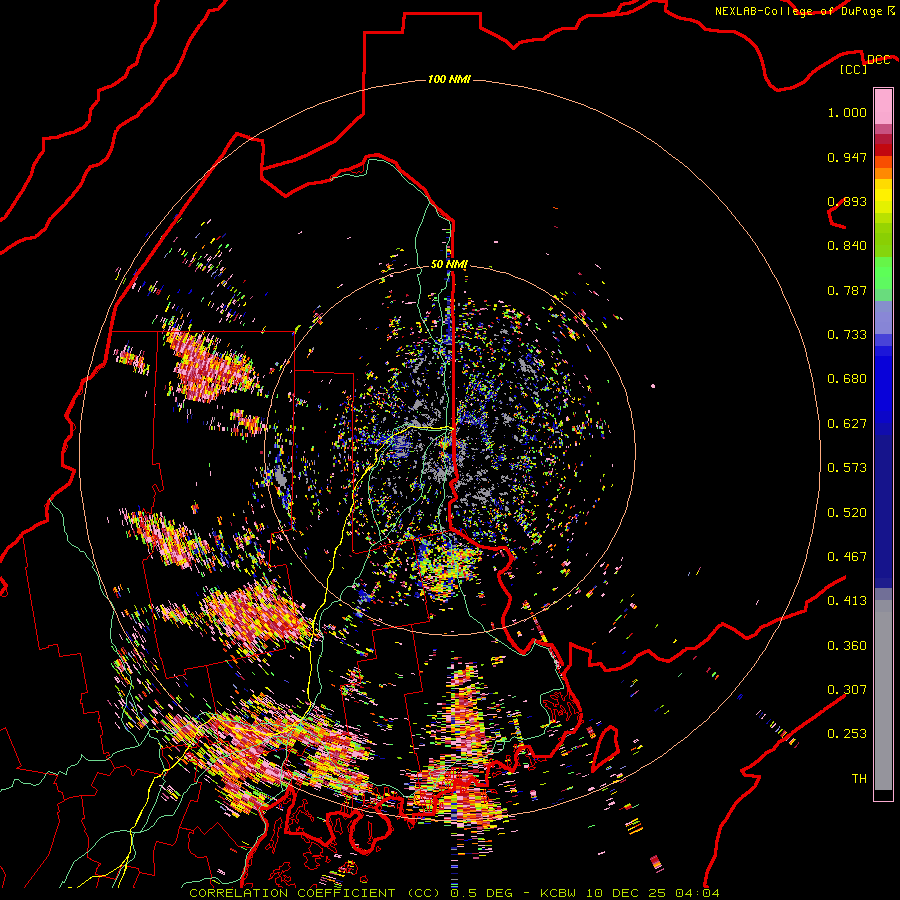Click the TH threshold legend label
Screen dimensions: 900x900
(859, 779)
